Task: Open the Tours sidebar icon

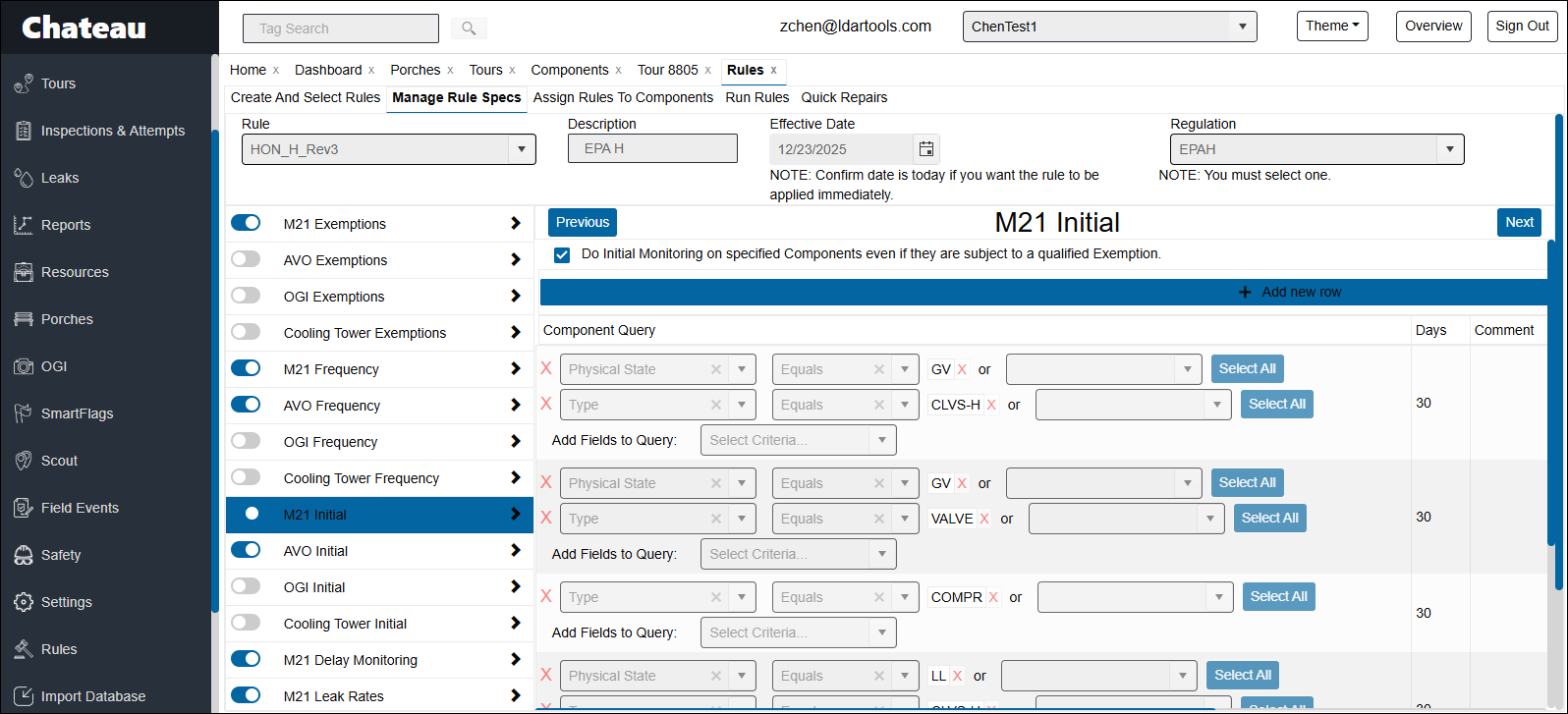Action: (24, 84)
